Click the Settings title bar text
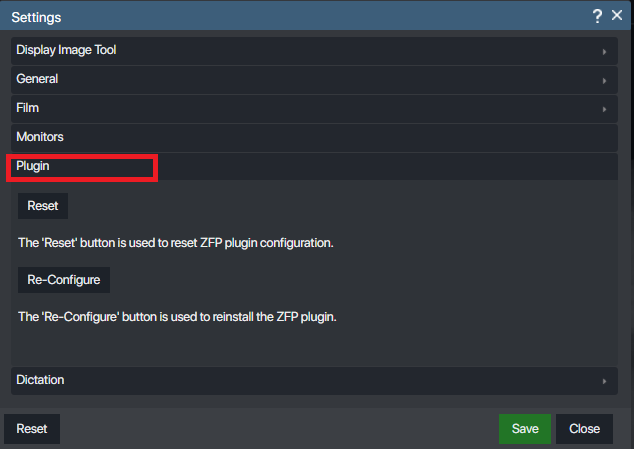The image size is (634, 449). [37, 17]
